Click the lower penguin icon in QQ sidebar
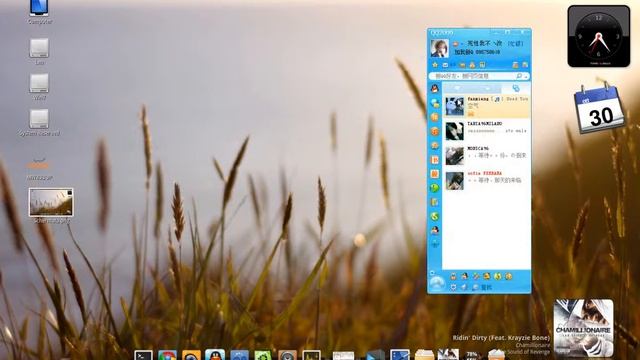The width and height of the screenshot is (640, 360). 435,230
